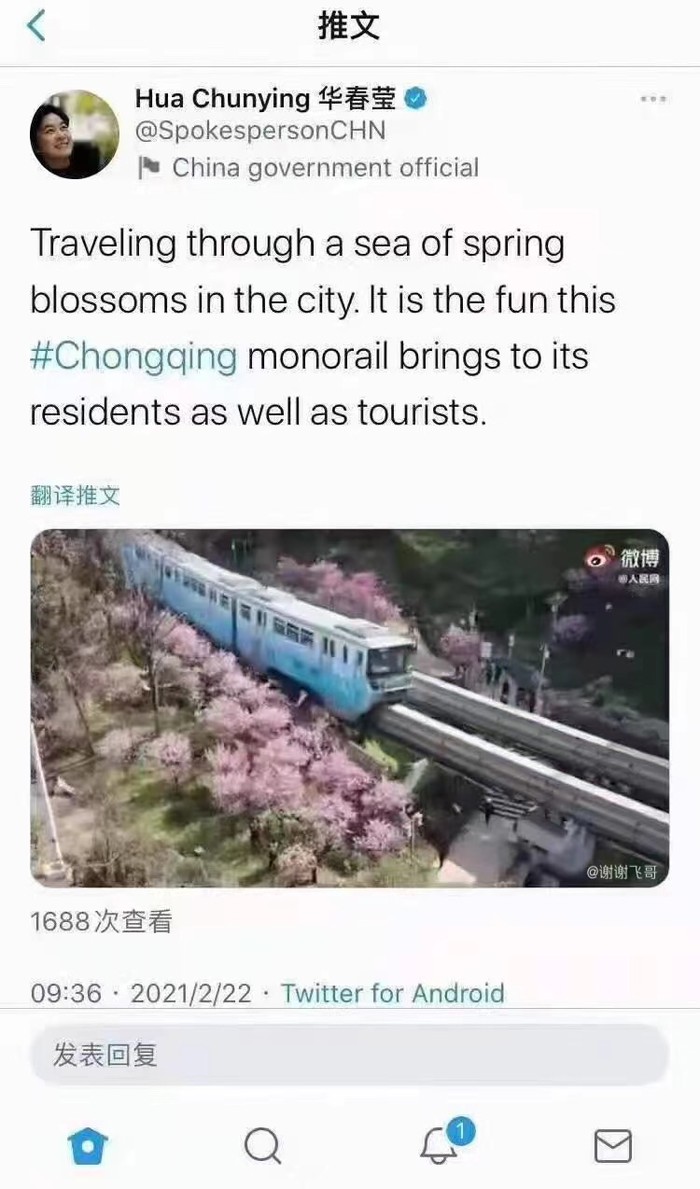The image size is (700, 1189).
Task: Open Hua Chunying's profile avatar
Action: click(x=74, y=134)
